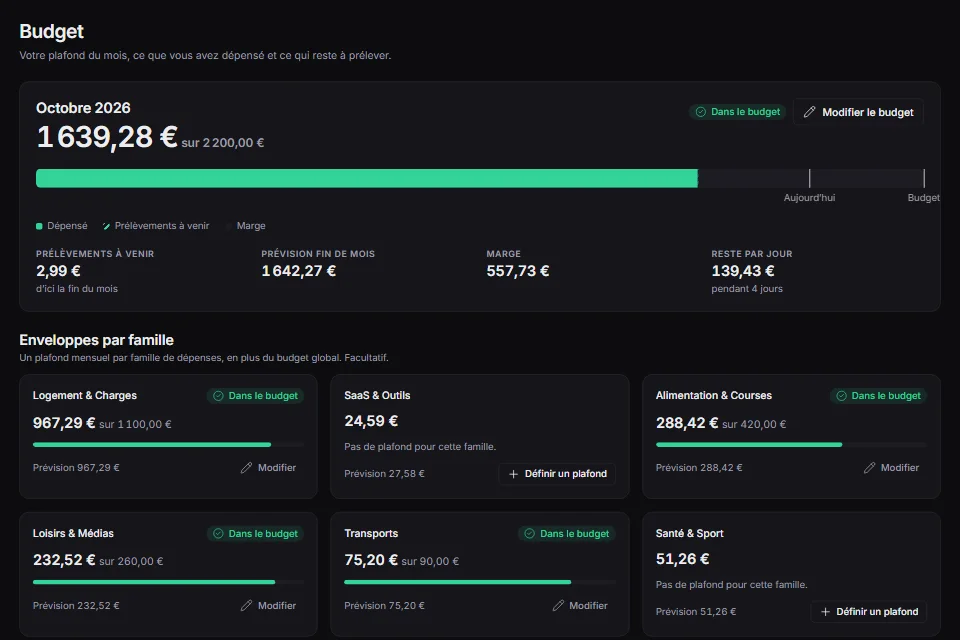Click the check icon on Alimentation & Courses badge
Image resolution: width=960 pixels, height=640 pixels.
click(841, 396)
